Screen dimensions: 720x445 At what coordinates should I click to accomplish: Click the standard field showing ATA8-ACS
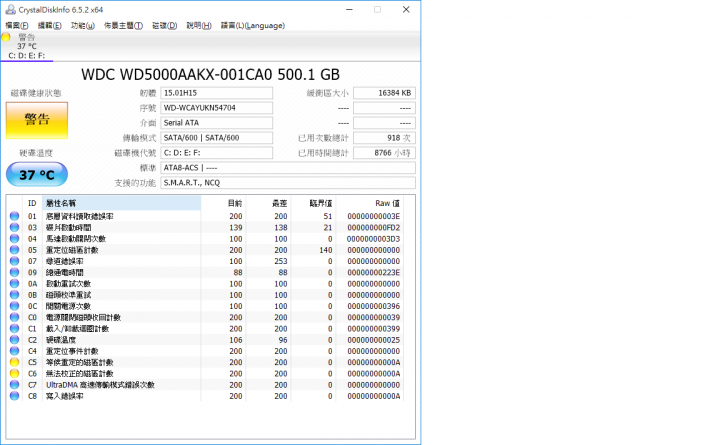(288, 168)
